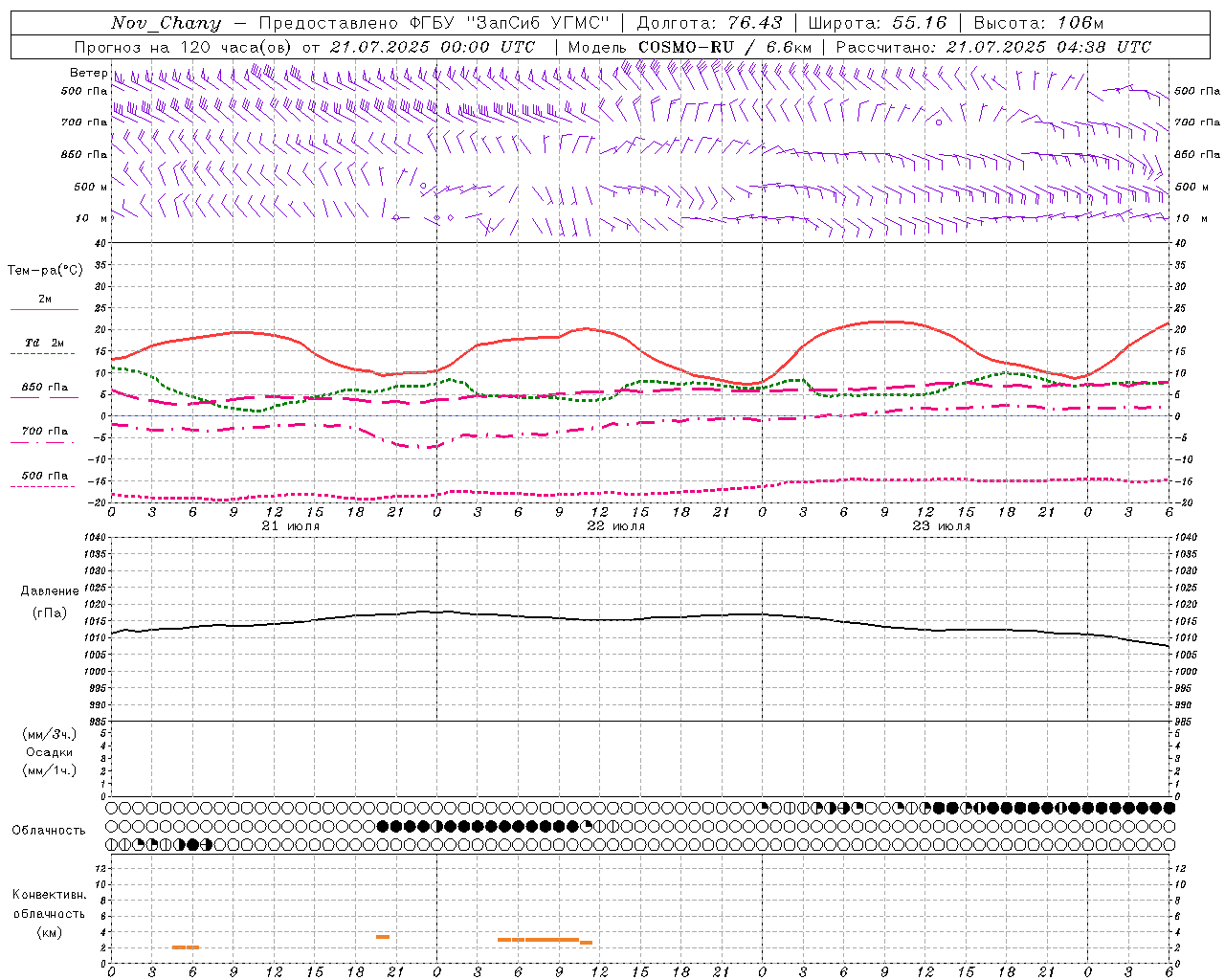Click the "21 июля" date label
The height and width of the screenshot is (980, 1225).
click(291, 526)
